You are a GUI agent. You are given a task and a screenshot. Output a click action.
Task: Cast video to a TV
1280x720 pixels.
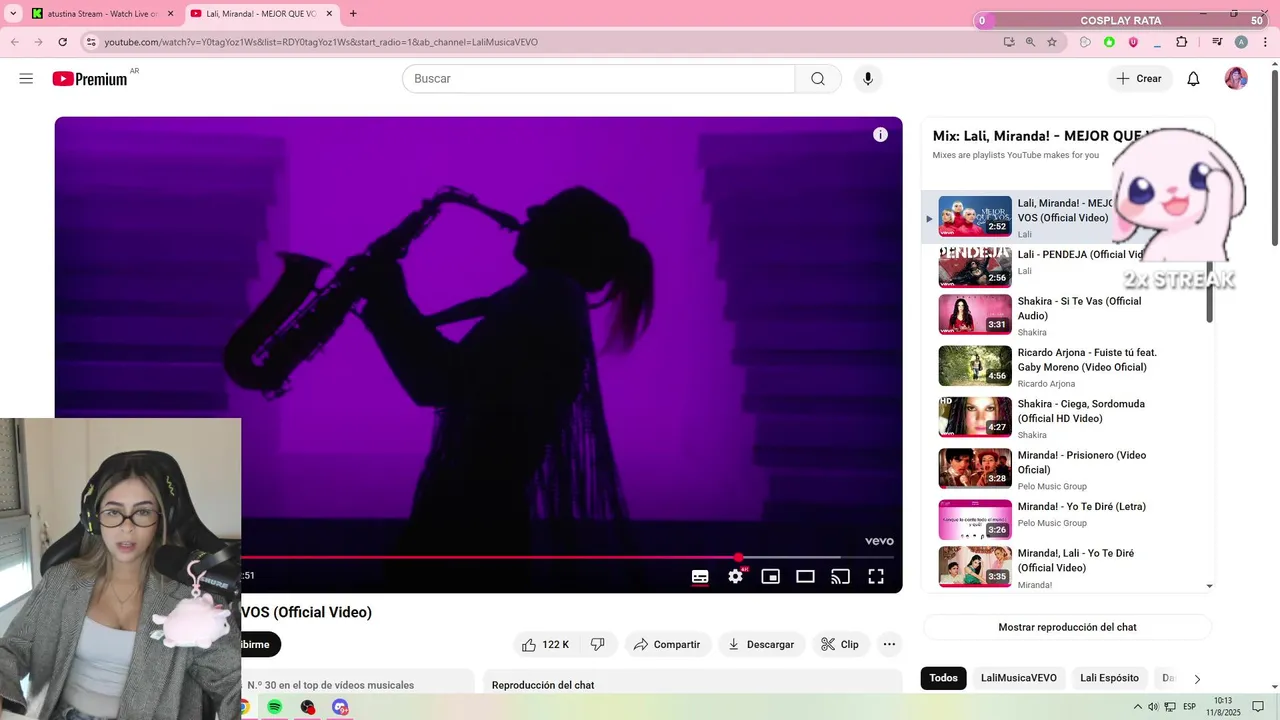(x=841, y=576)
